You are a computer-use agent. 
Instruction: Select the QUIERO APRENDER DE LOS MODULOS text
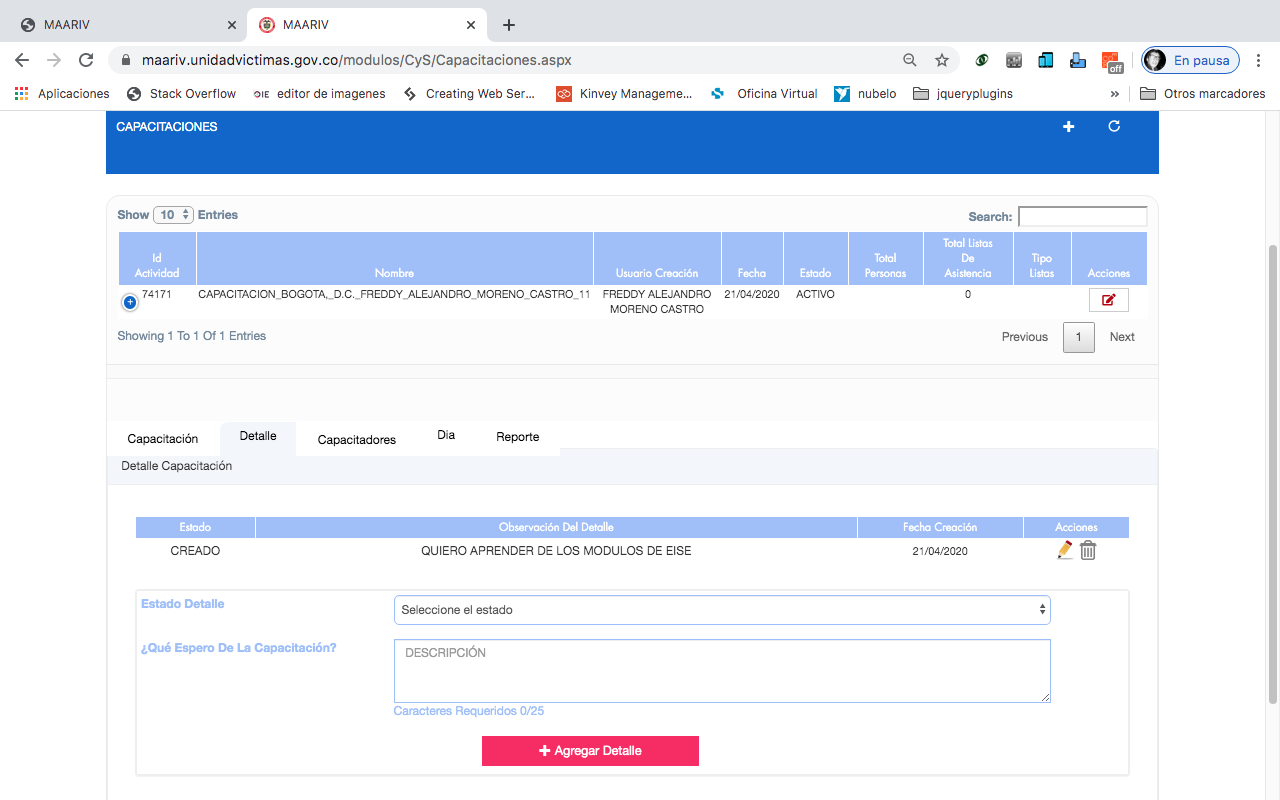point(556,551)
